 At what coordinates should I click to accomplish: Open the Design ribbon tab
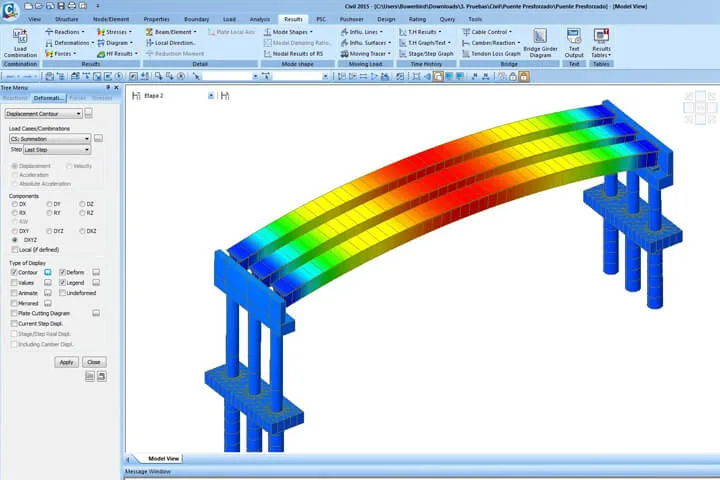click(386, 19)
